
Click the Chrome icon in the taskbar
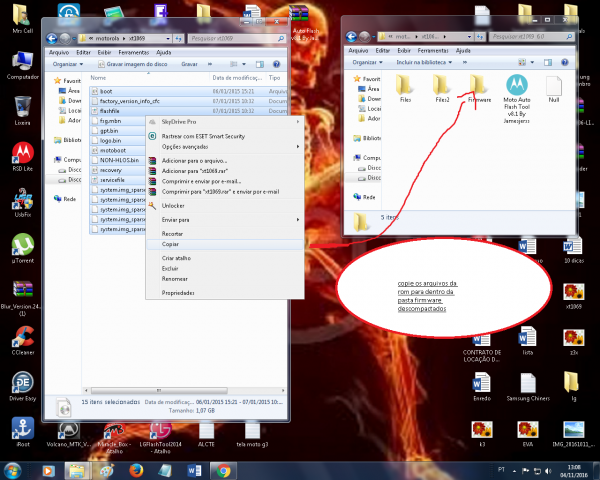tap(222, 469)
